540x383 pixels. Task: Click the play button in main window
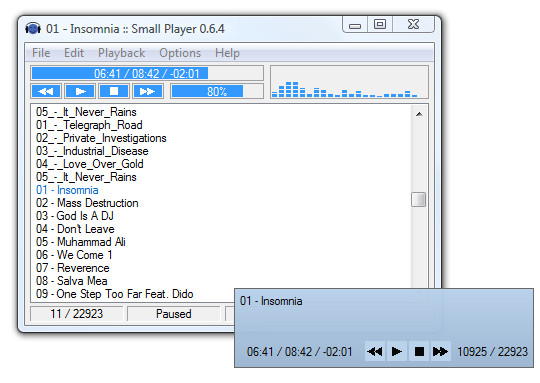click(80, 91)
